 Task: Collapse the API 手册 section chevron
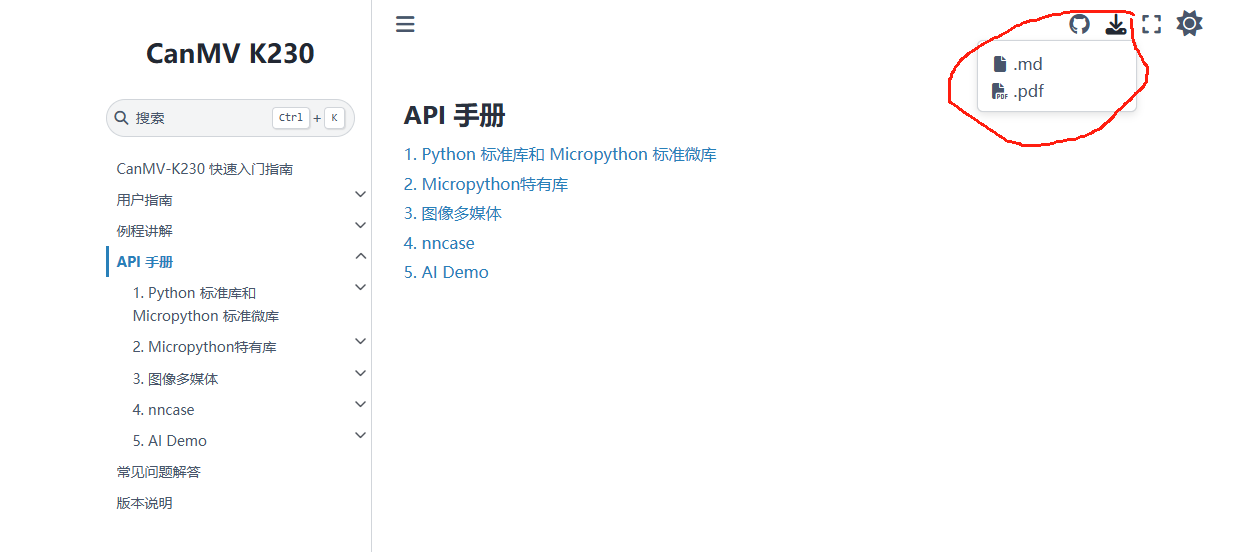pyautogui.click(x=360, y=257)
